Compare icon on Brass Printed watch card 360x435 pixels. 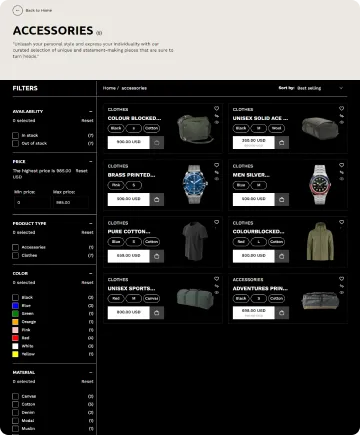coord(216,172)
